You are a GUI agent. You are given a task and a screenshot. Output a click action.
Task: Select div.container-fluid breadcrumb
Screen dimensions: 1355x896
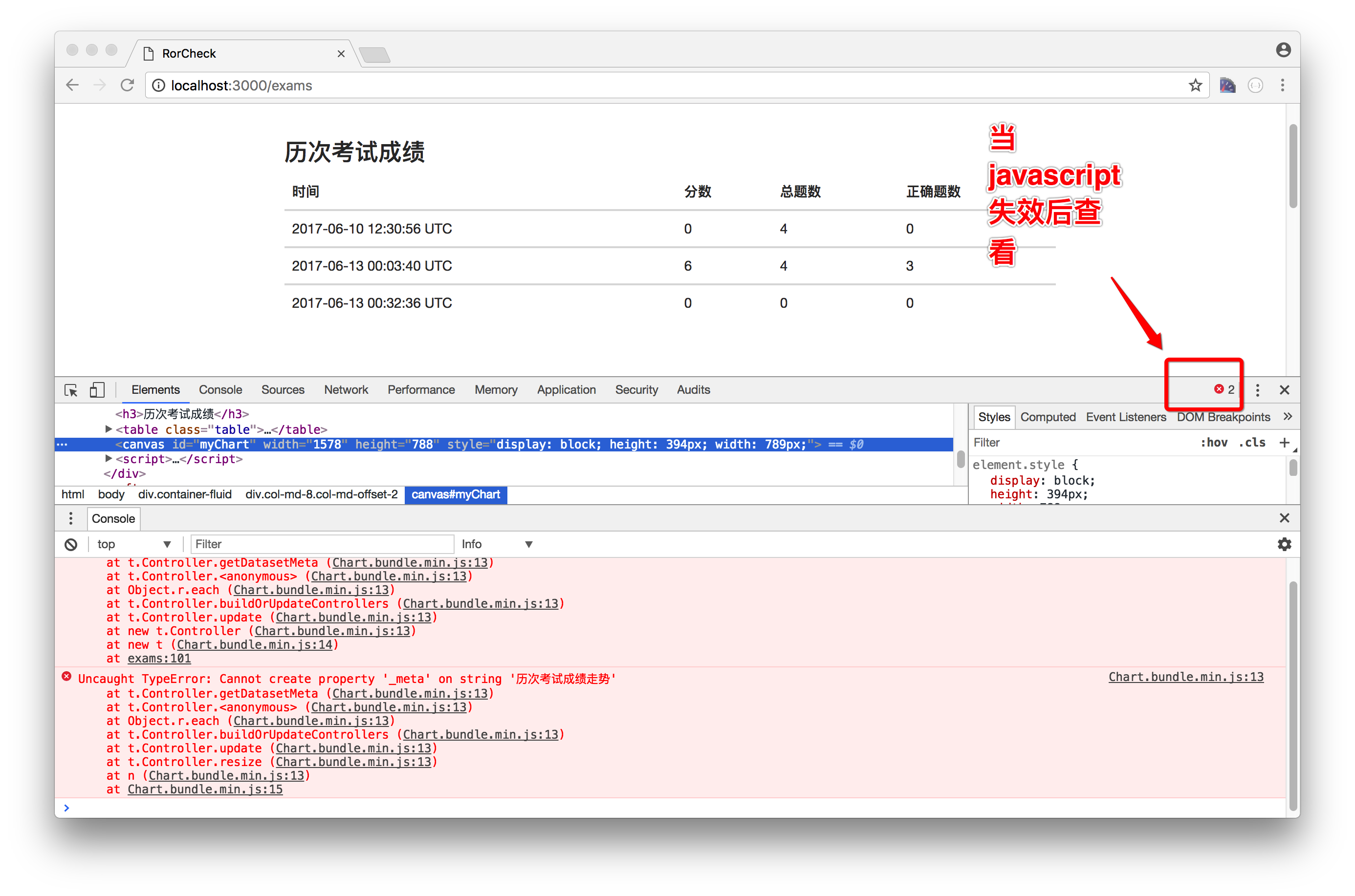point(185,494)
